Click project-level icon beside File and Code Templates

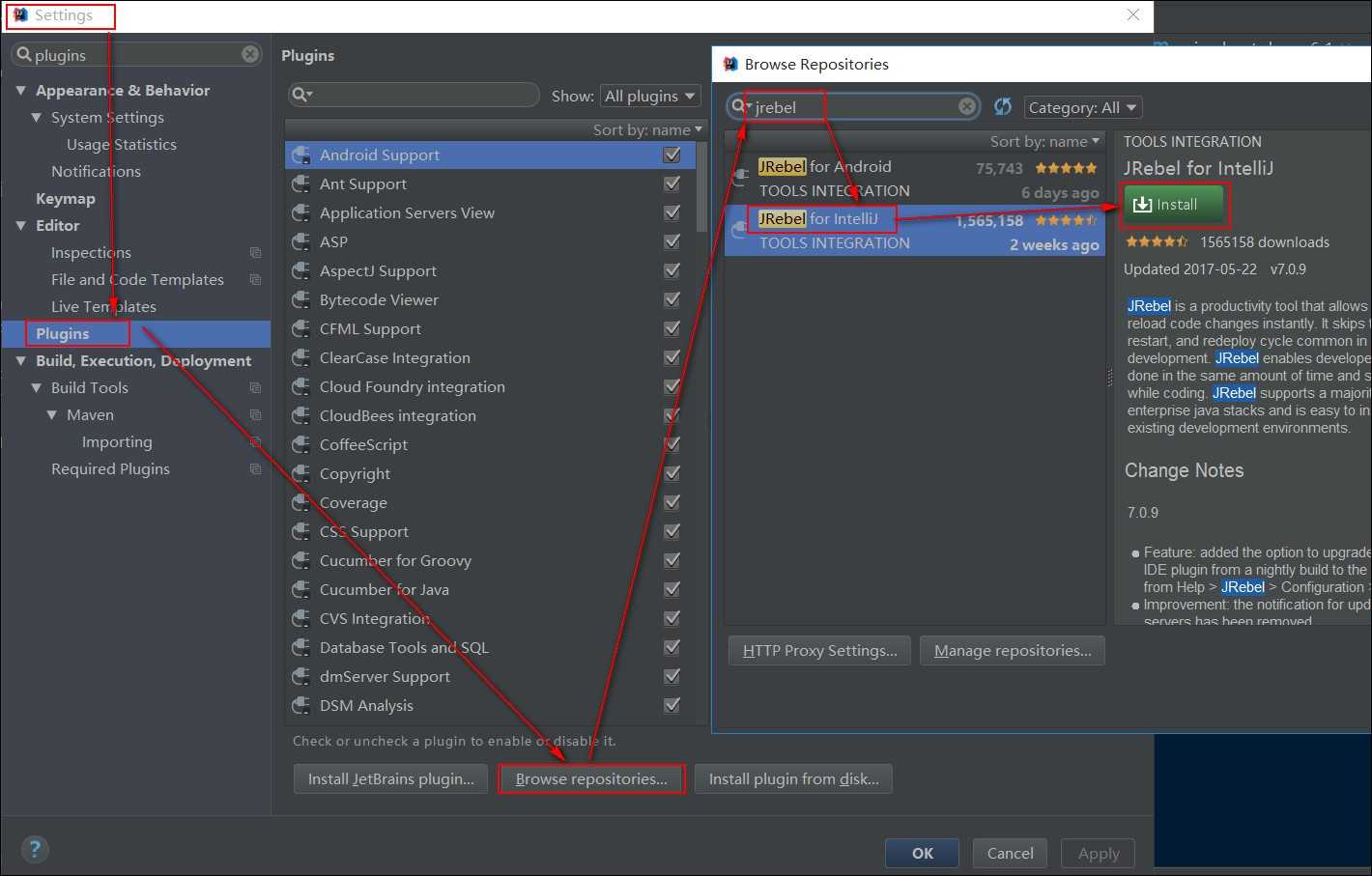pos(255,280)
